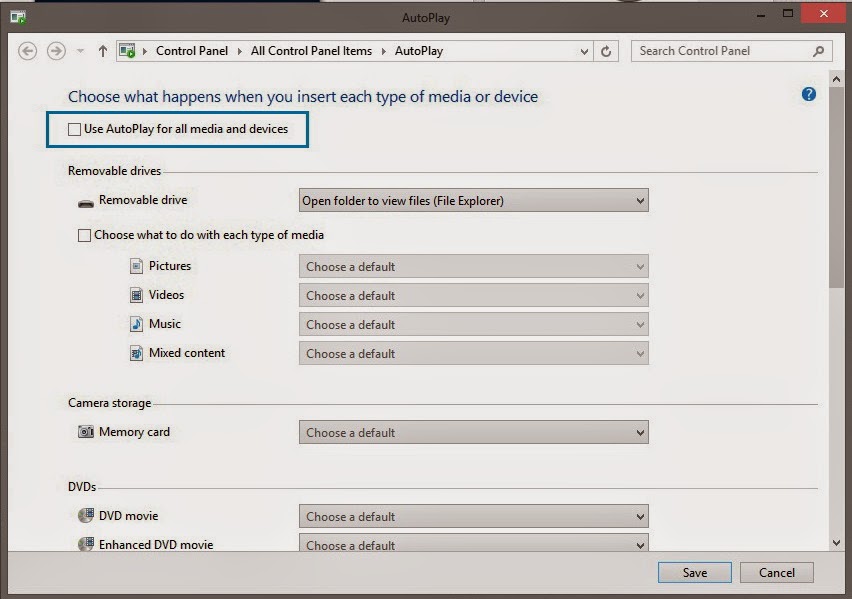Click the Music media type icon
Image resolution: width=852 pixels, height=599 pixels.
(x=134, y=324)
